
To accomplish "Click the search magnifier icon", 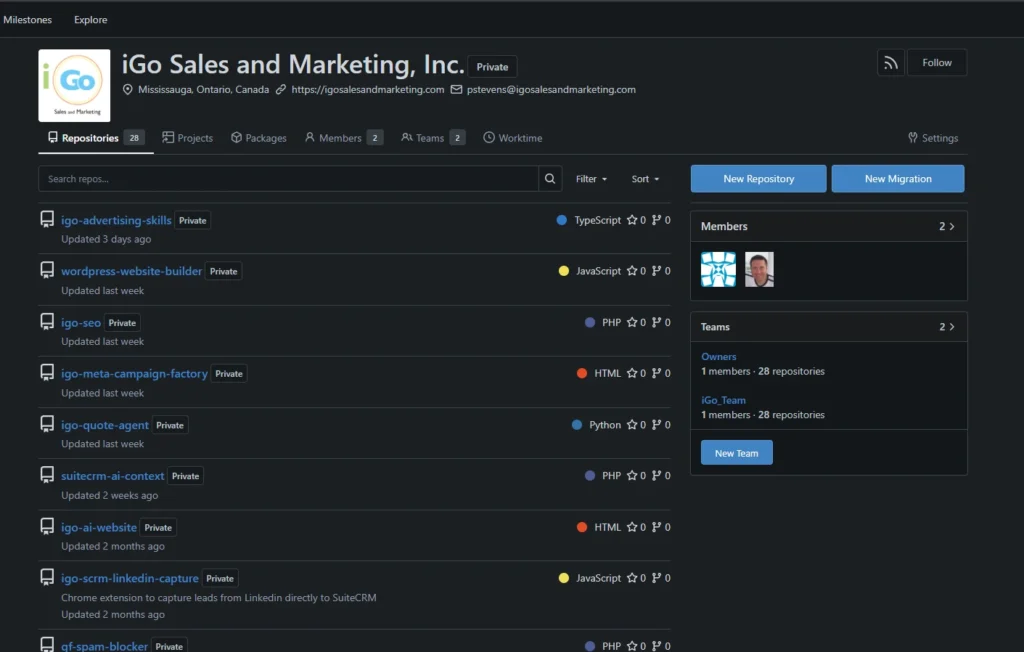I will [550, 178].
